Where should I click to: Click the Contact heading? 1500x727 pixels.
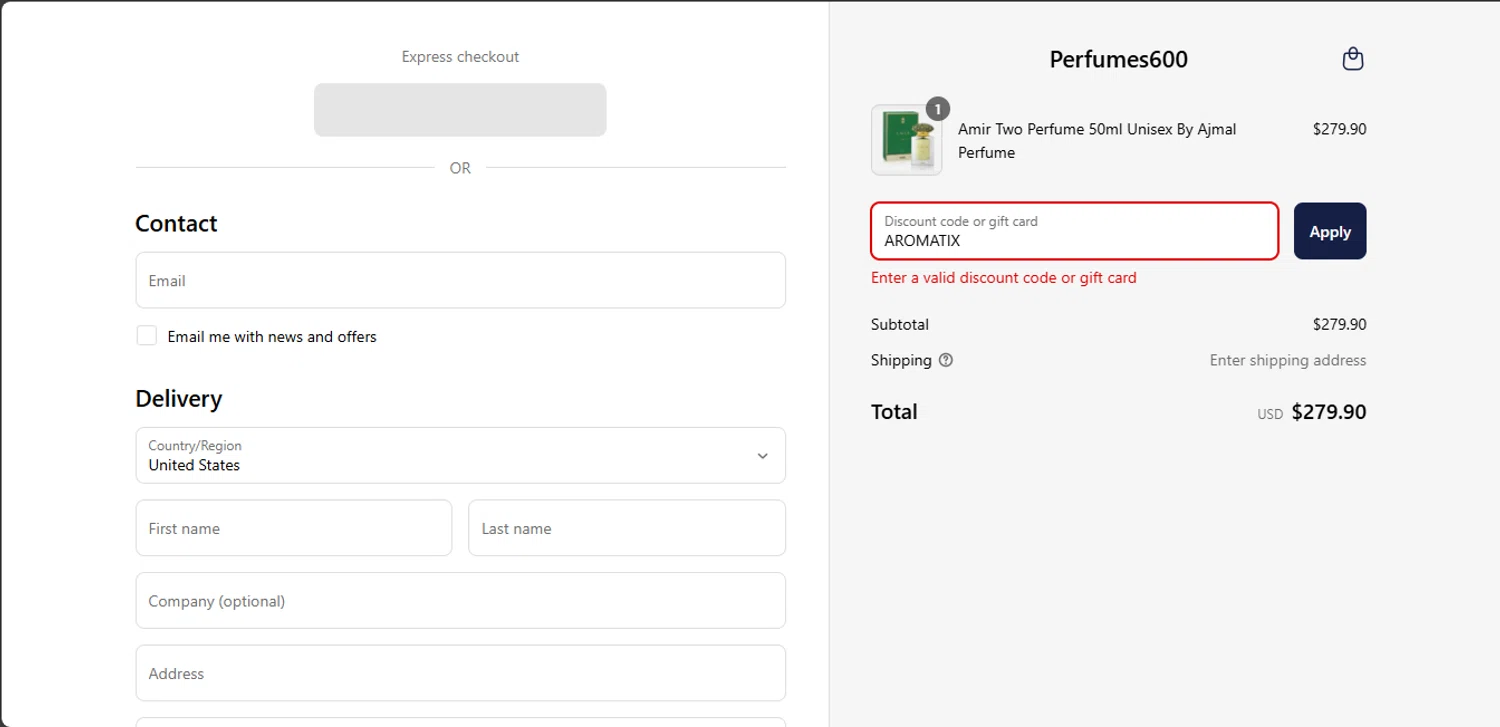[176, 223]
